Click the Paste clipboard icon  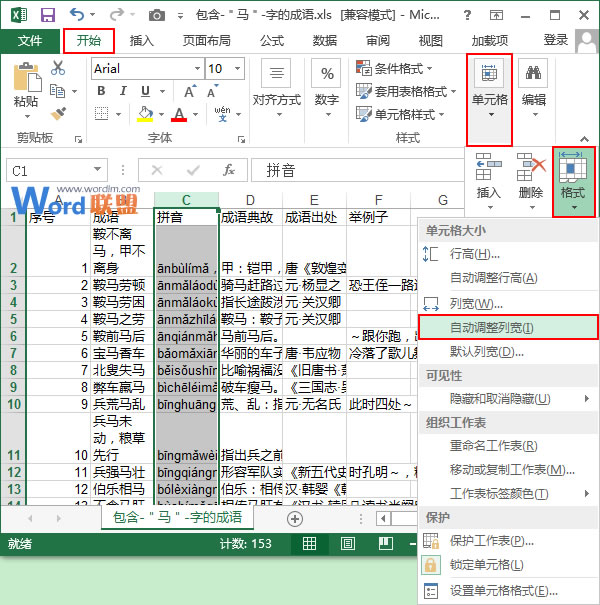click(x=27, y=77)
